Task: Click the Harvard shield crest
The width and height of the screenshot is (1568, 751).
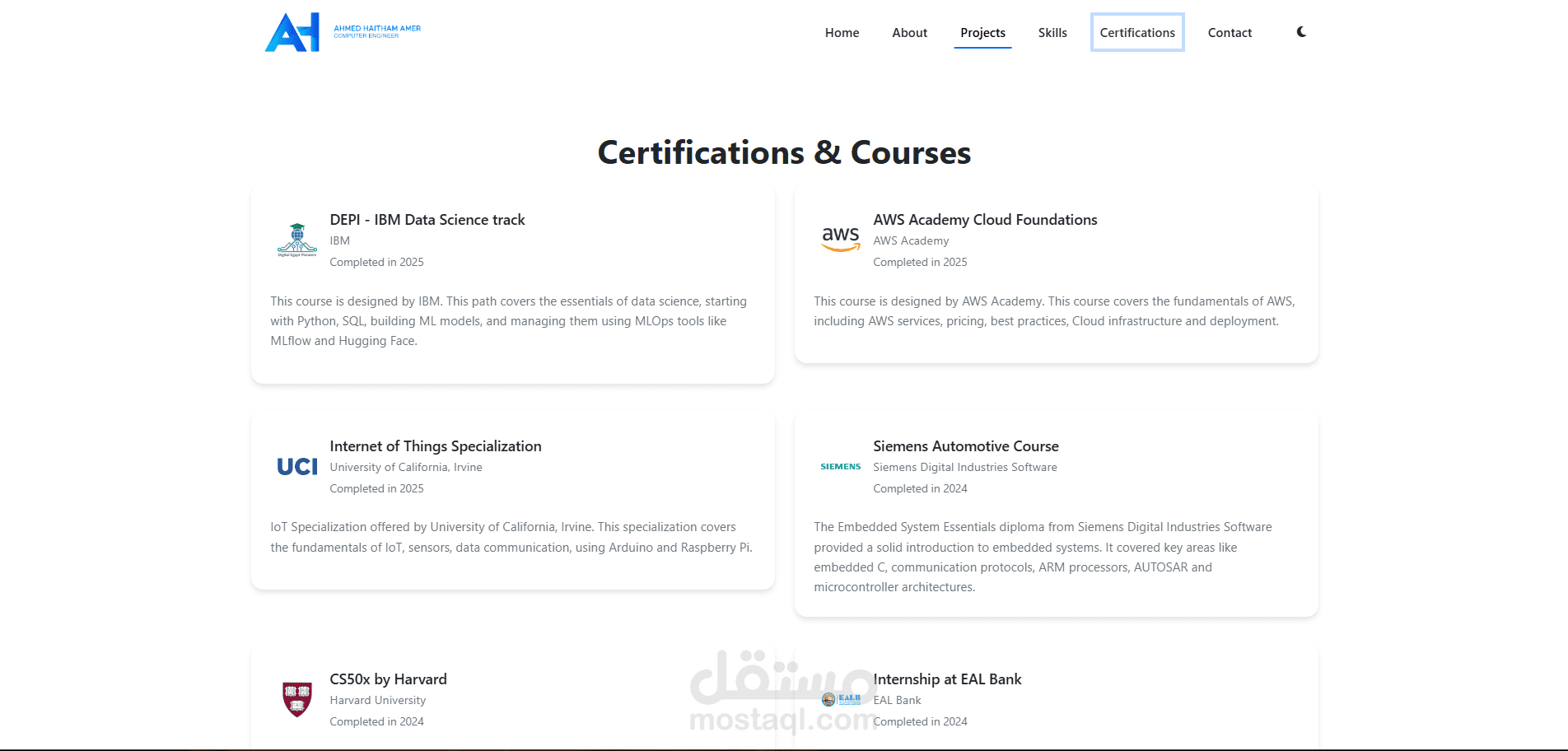Action: click(297, 699)
